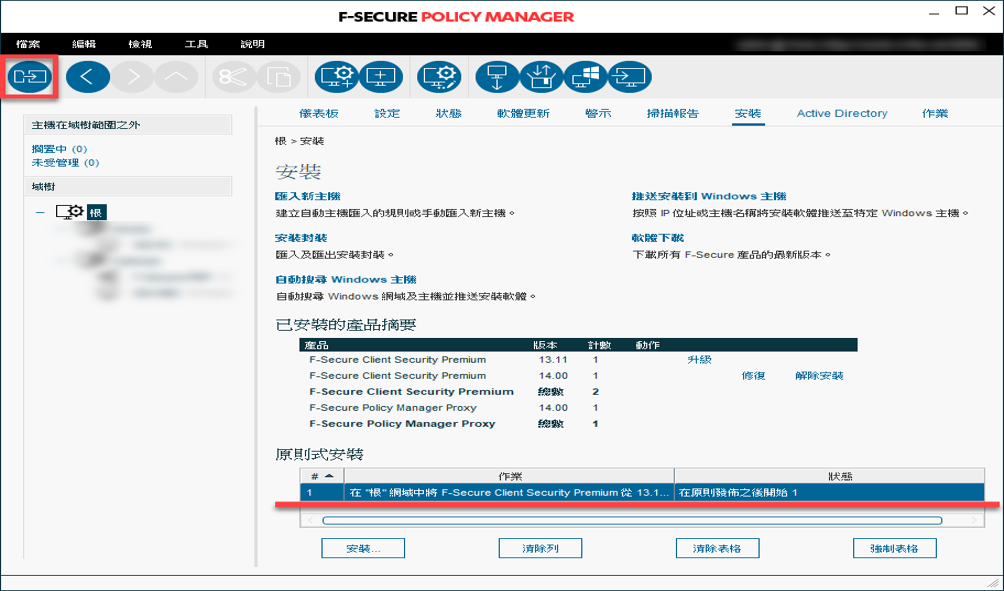
Task: Click the installation packages box icon
Action: click(x=540, y=77)
